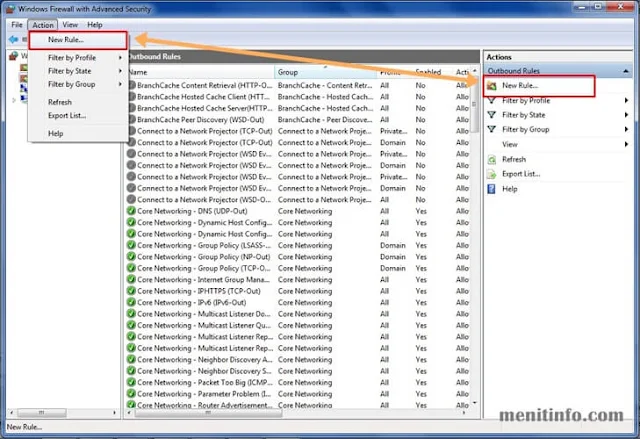Open Filter by State arrow in Actions pane
This screenshot has width=640, height=439.
point(626,115)
